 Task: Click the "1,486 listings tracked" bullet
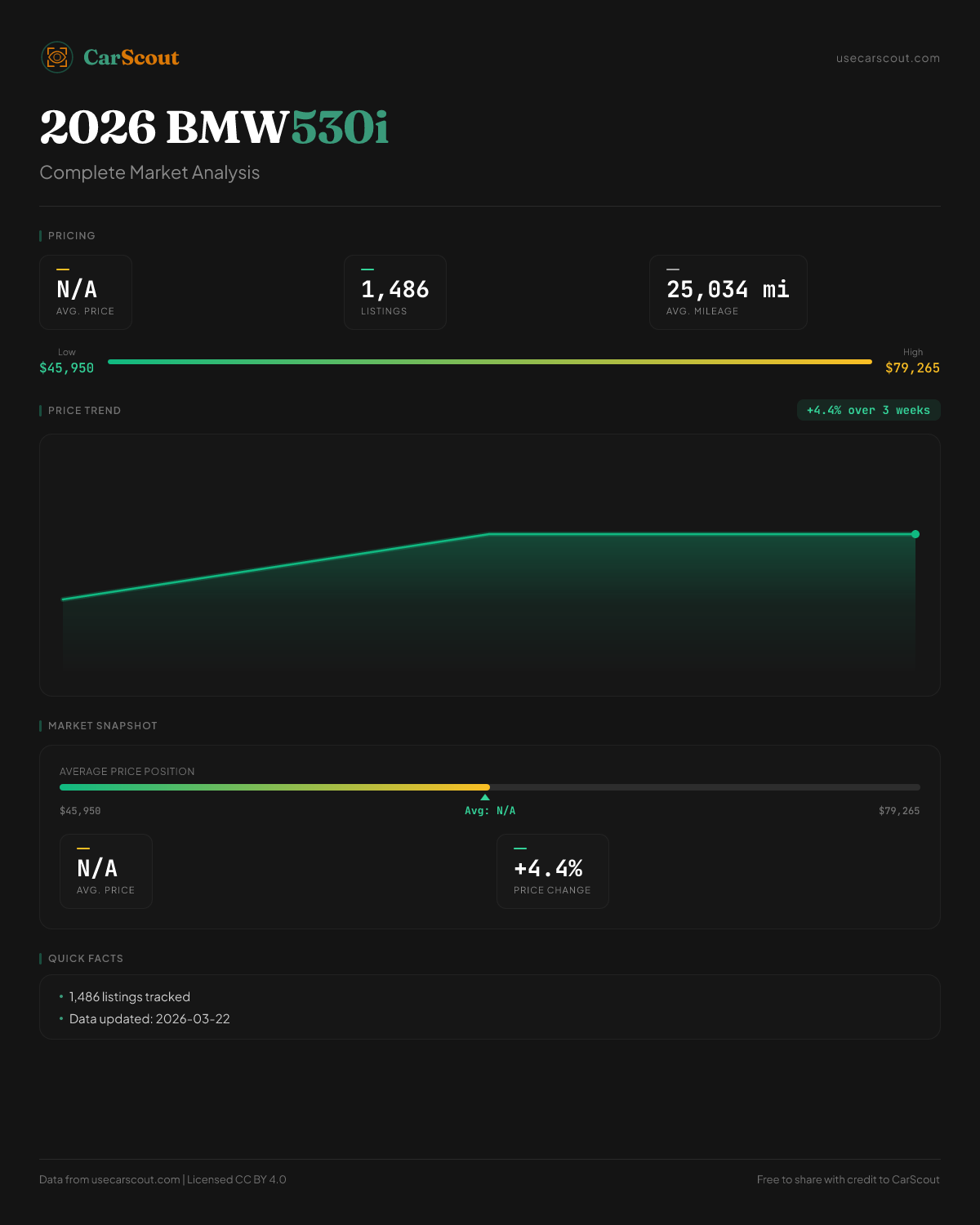pos(130,997)
